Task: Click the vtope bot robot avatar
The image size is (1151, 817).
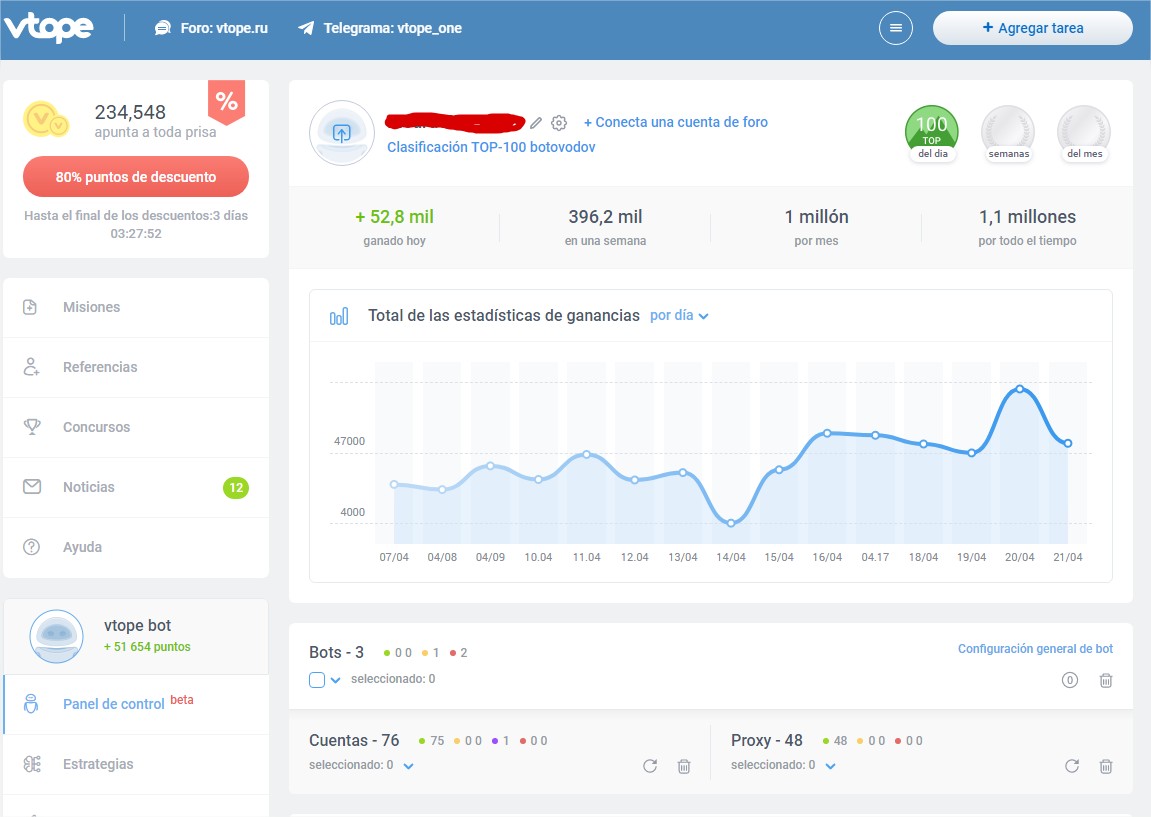Action: (x=57, y=636)
